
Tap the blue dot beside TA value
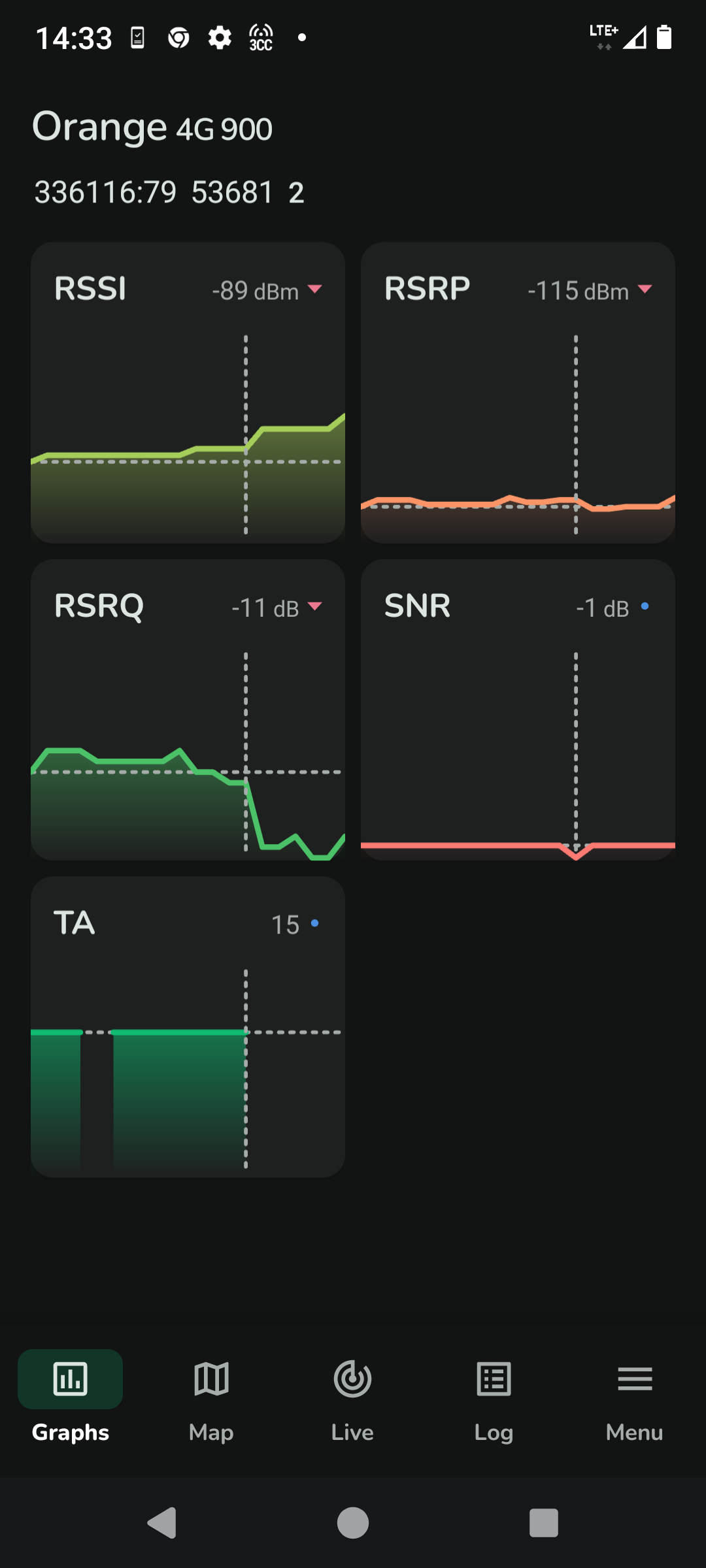pos(315,923)
